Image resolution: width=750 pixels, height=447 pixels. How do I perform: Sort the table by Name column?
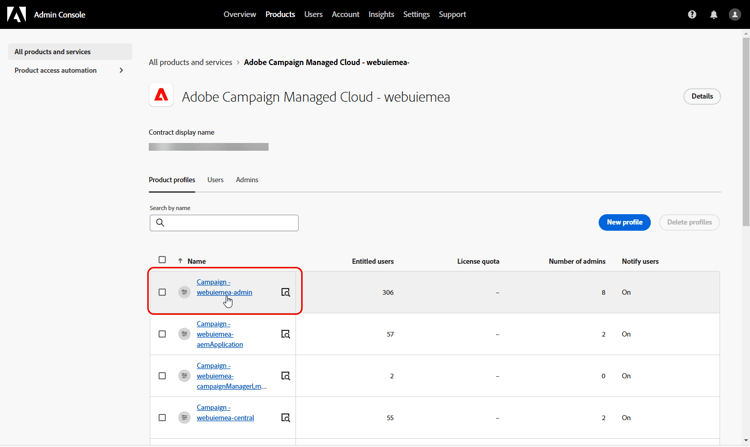196,261
